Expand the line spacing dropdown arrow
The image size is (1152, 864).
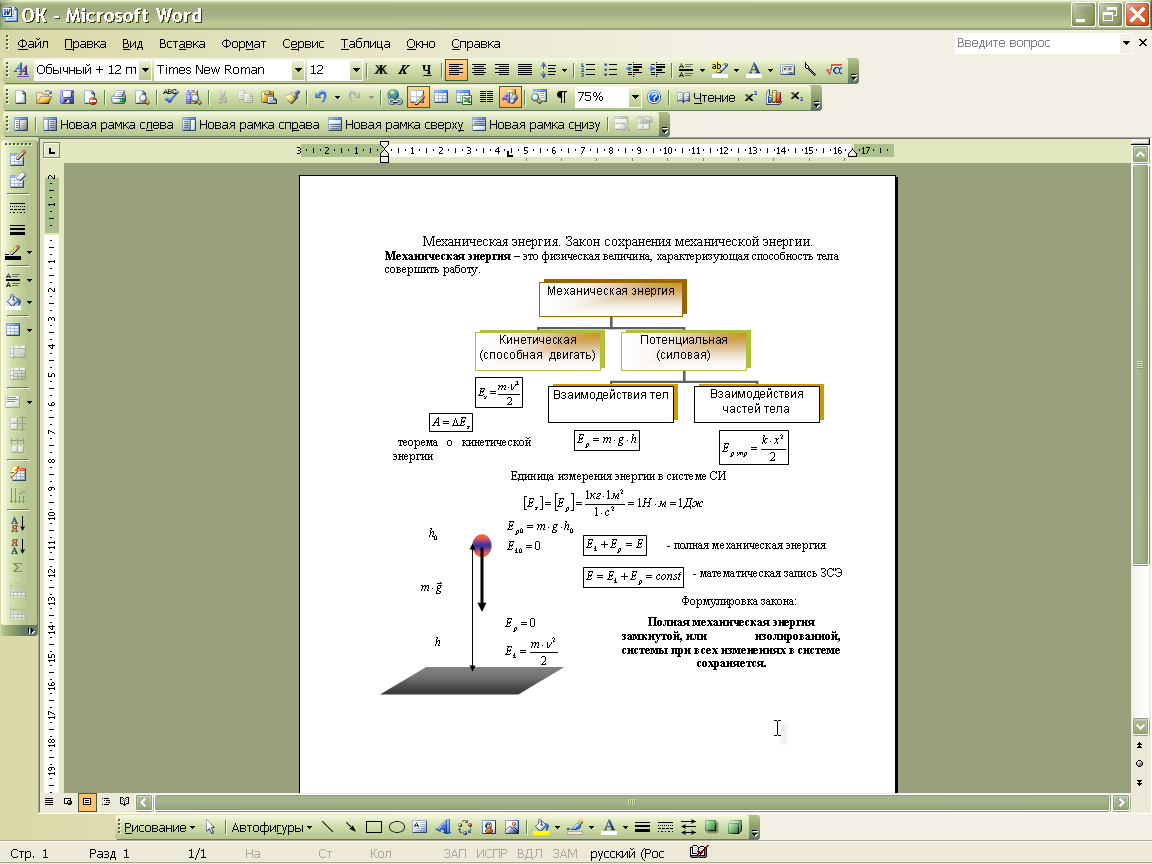[564, 70]
